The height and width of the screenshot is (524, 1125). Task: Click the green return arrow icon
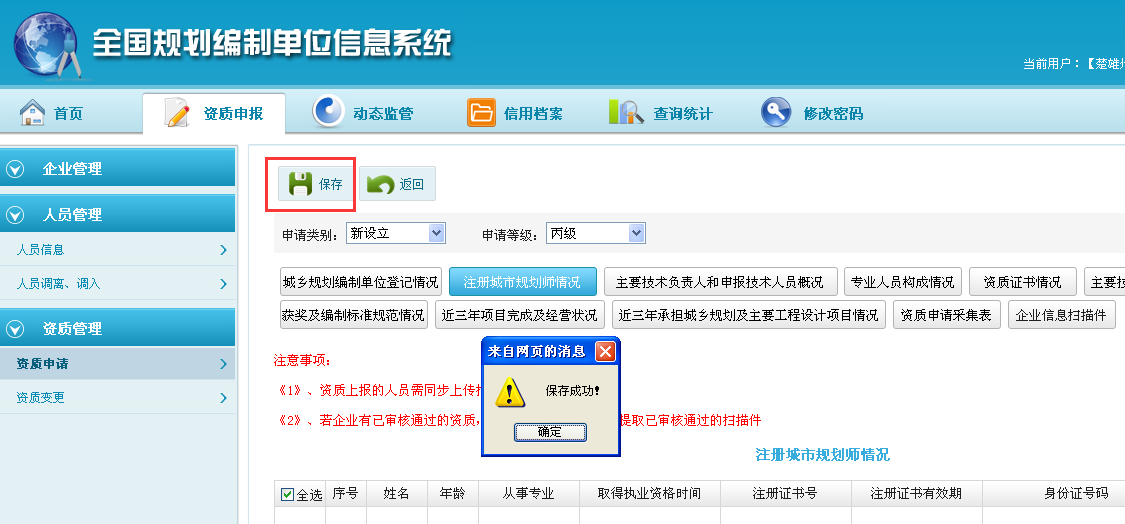[x=380, y=184]
